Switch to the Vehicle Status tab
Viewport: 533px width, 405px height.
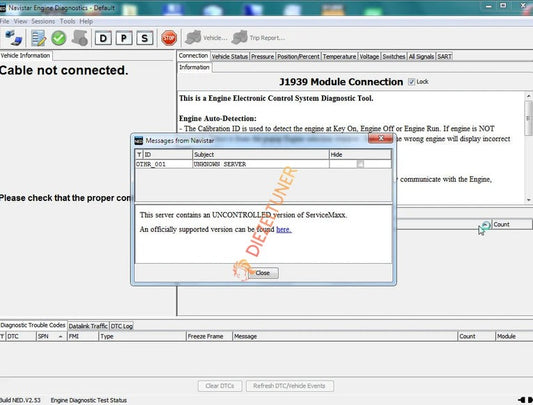point(229,56)
